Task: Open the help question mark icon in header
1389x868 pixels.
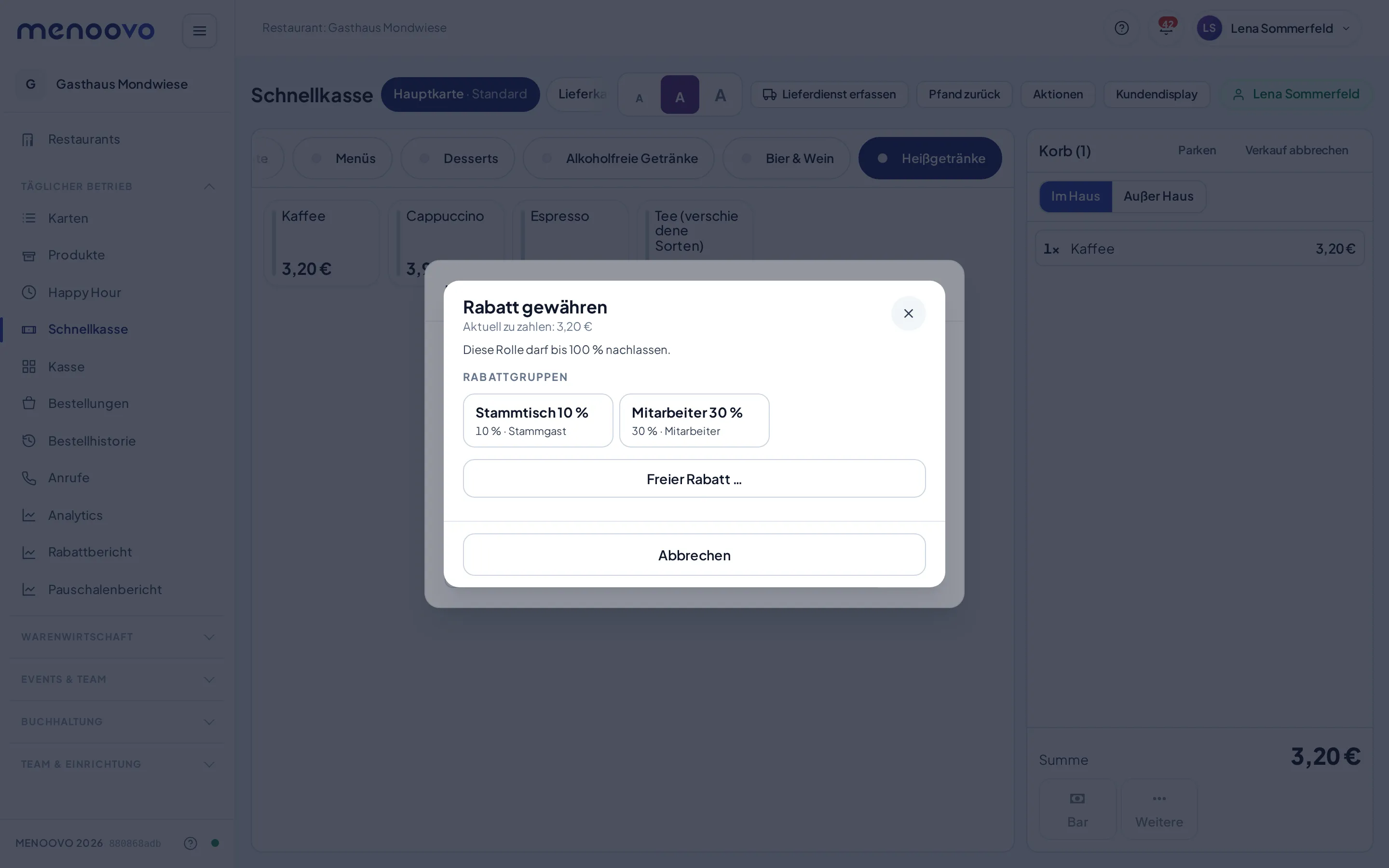Action: 1121,28
